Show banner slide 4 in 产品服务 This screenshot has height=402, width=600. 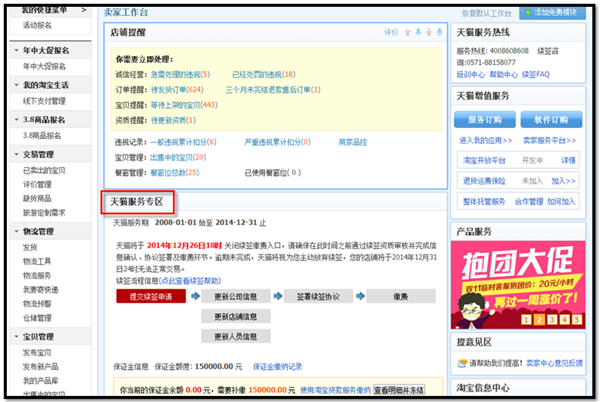(564, 319)
